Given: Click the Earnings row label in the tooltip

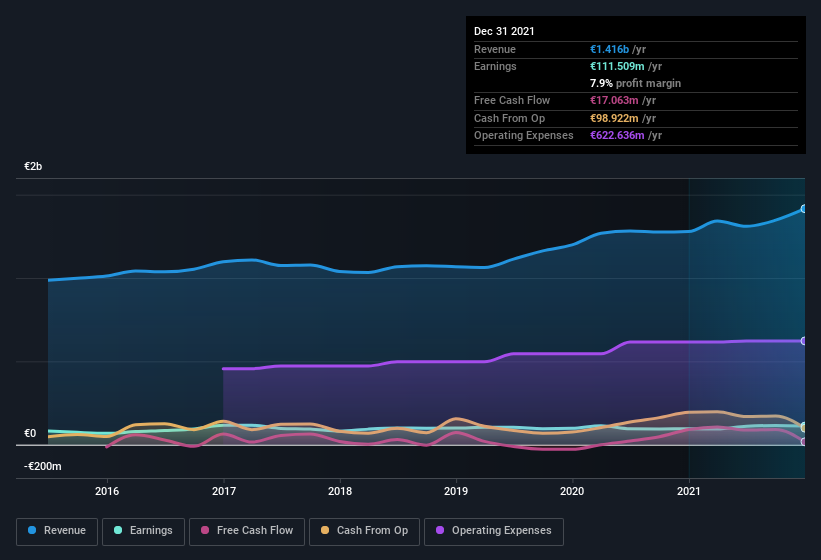Looking at the screenshot, I should [x=495, y=66].
